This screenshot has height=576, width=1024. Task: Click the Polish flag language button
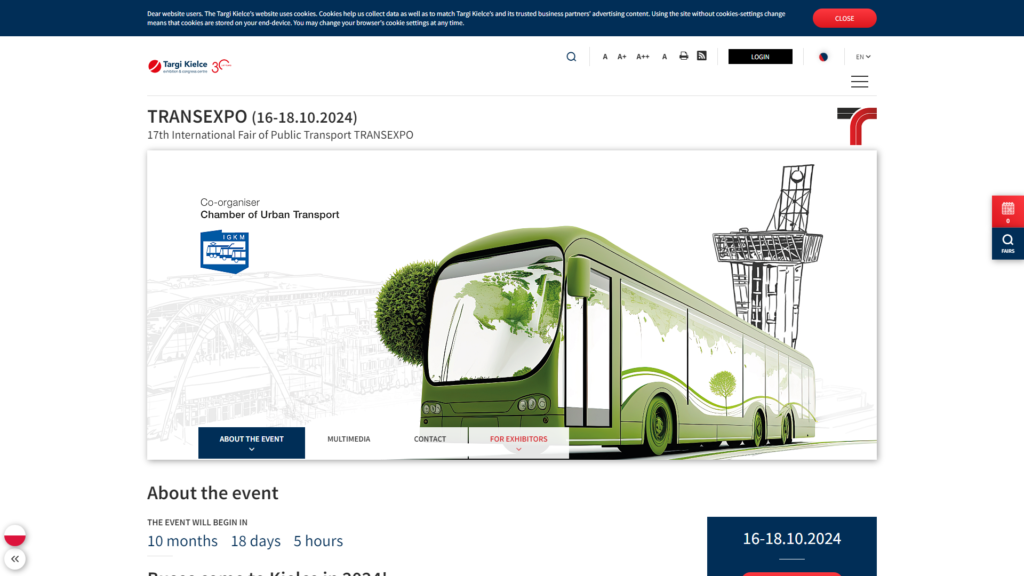click(14, 535)
